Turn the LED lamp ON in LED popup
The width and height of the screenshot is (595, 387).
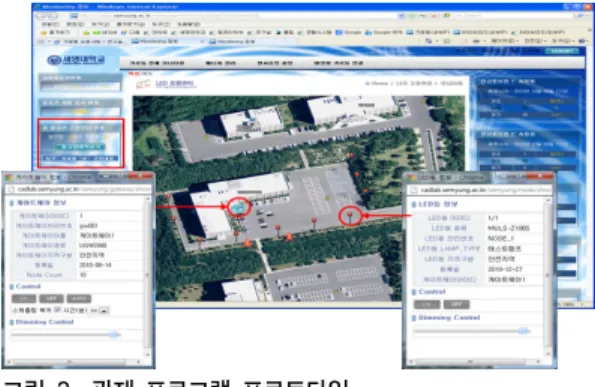(x=427, y=304)
